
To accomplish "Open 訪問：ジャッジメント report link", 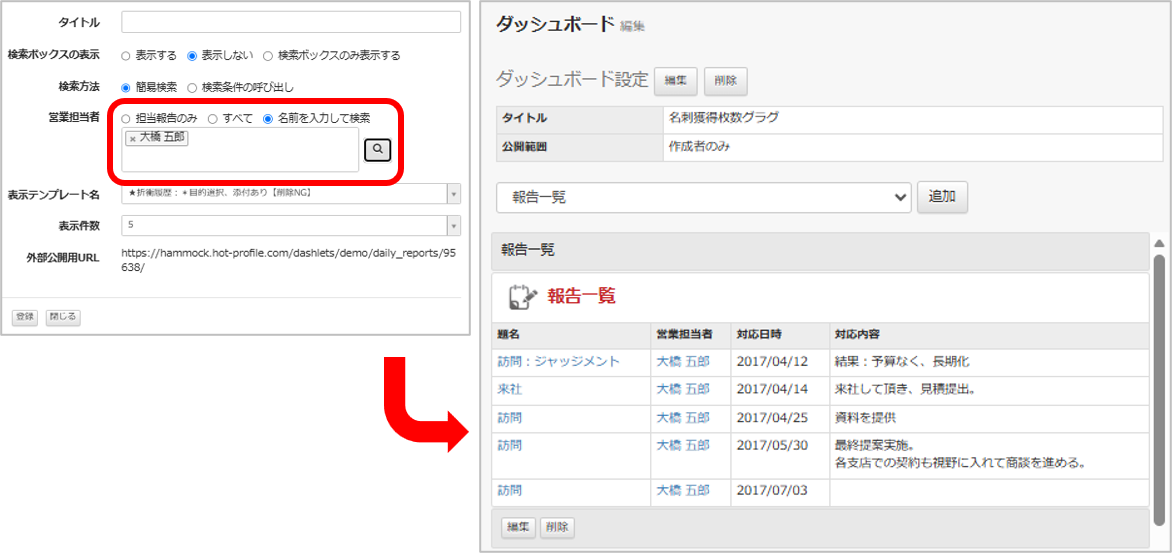I will (x=558, y=361).
